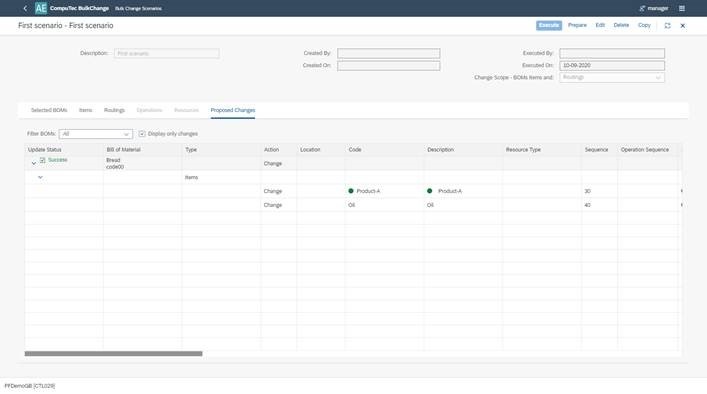The image size is (707, 394).
Task: Open the Filter BOMs dropdown
Action: 96,134
